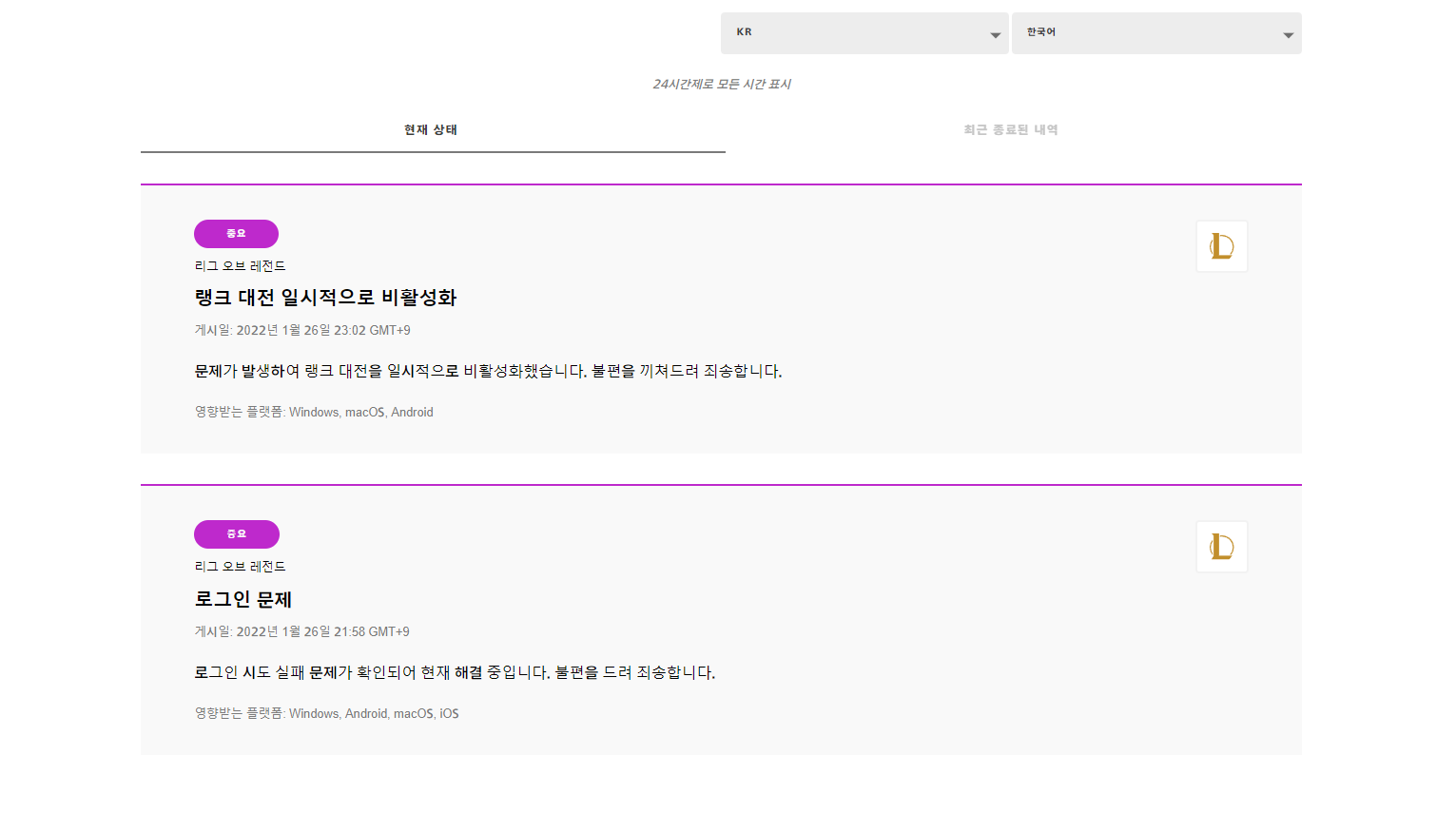Click 리그 오브 레전드 label above 로그인 문제 title
The width and height of the screenshot is (1456, 813).
click(x=240, y=567)
